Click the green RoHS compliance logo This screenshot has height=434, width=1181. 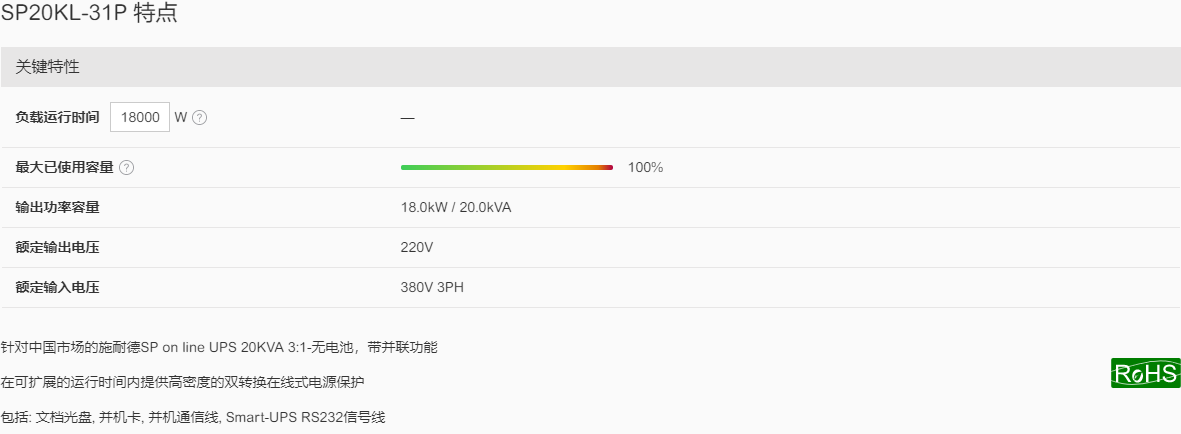coord(1146,373)
